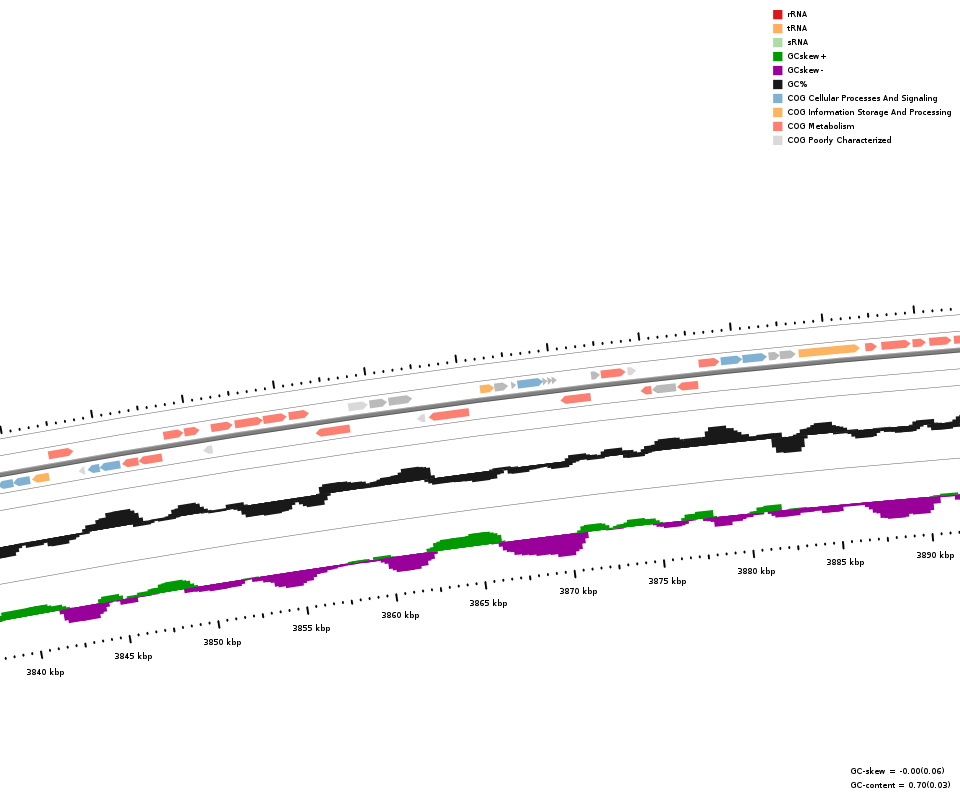
Task: Click the GC-skew = -0.00(0.06) value text
Action: (x=898, y=771)
